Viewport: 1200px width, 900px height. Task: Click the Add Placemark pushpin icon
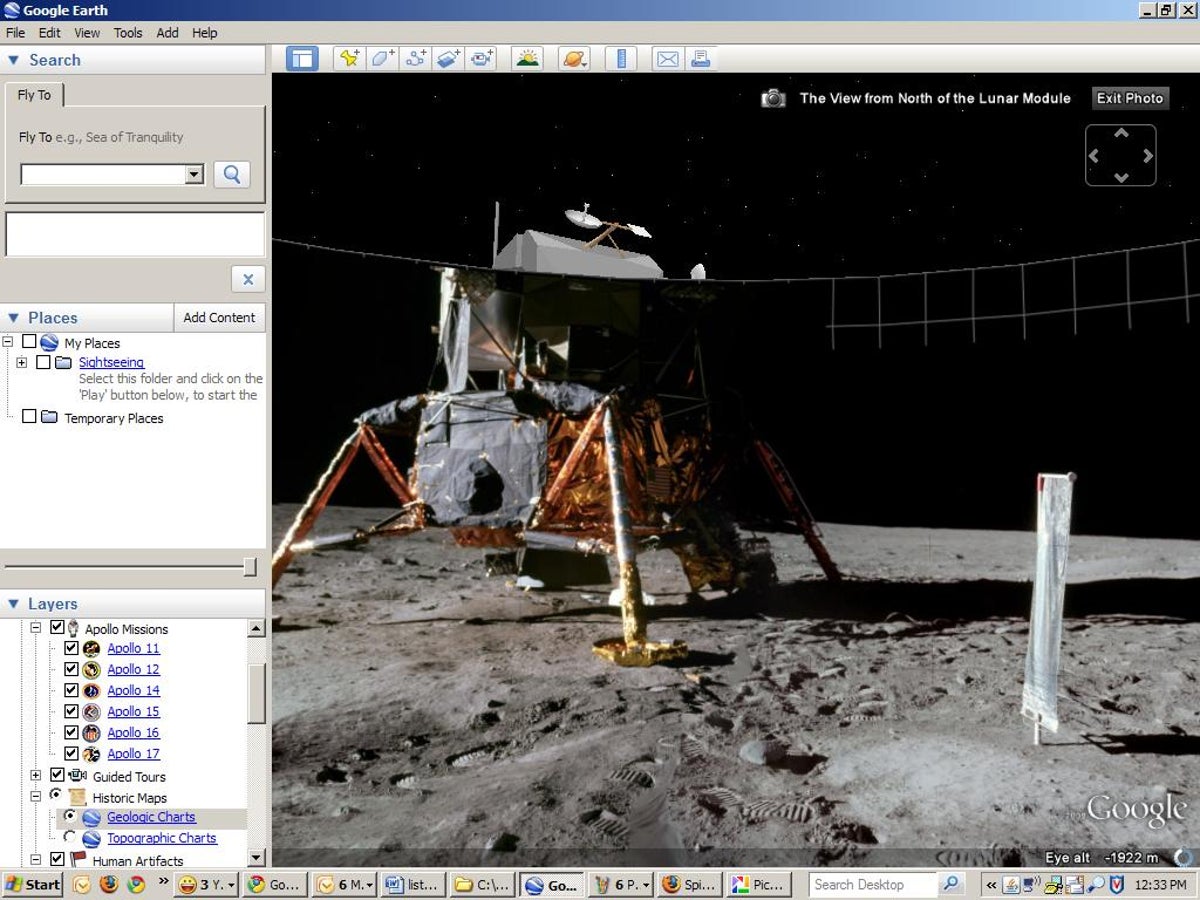[x=349, y=58]
